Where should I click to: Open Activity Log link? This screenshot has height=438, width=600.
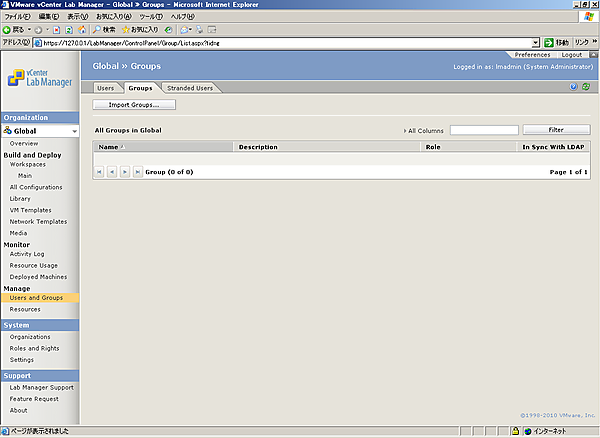27,254
